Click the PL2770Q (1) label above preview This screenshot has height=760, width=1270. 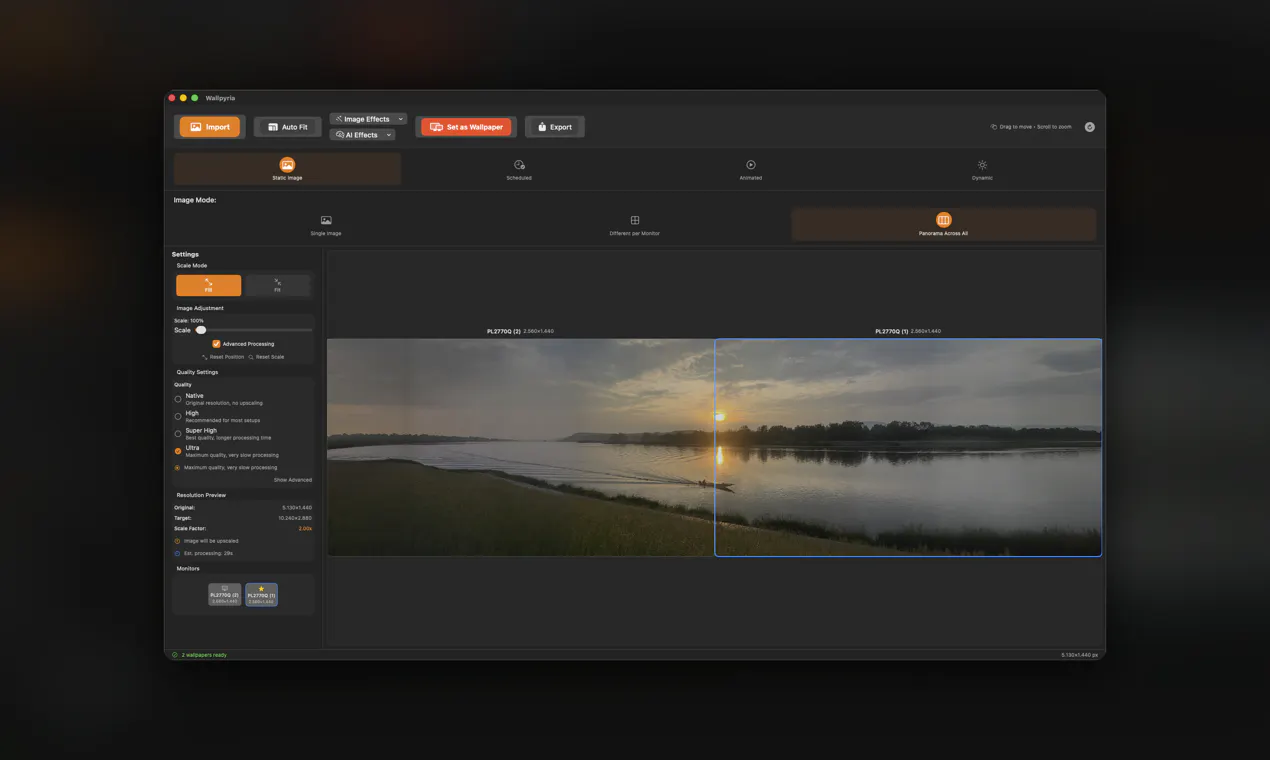[x=892, y=331]
